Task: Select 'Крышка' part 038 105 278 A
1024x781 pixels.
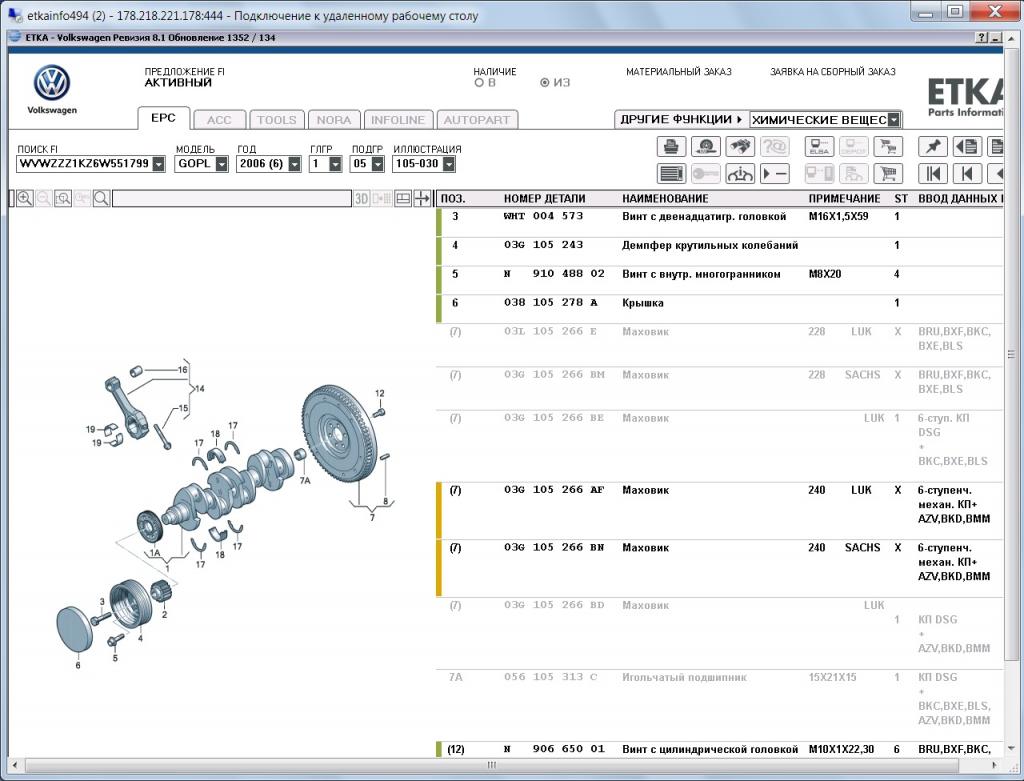Action: (x=720, y=308)
